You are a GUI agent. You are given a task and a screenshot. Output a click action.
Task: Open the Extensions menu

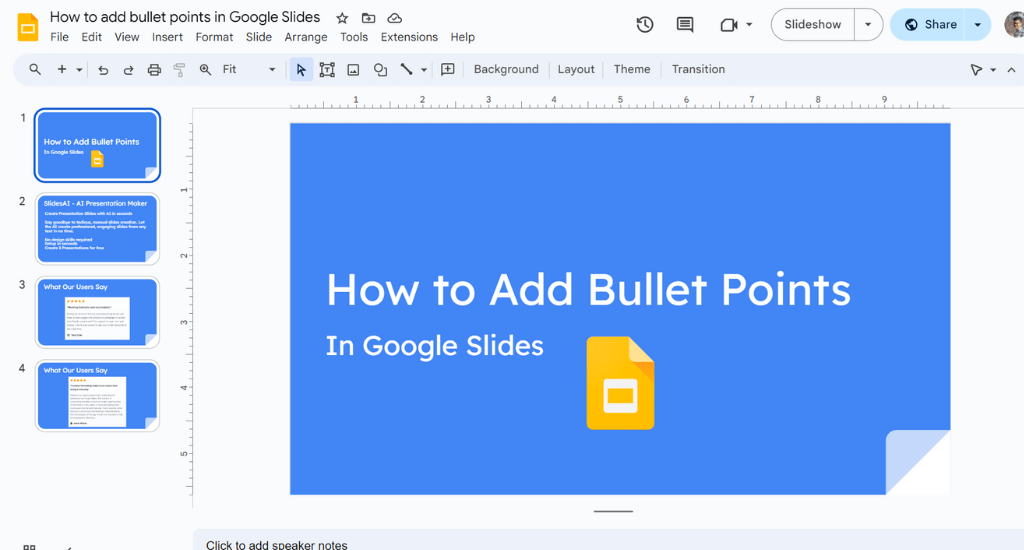click(409, 37)
